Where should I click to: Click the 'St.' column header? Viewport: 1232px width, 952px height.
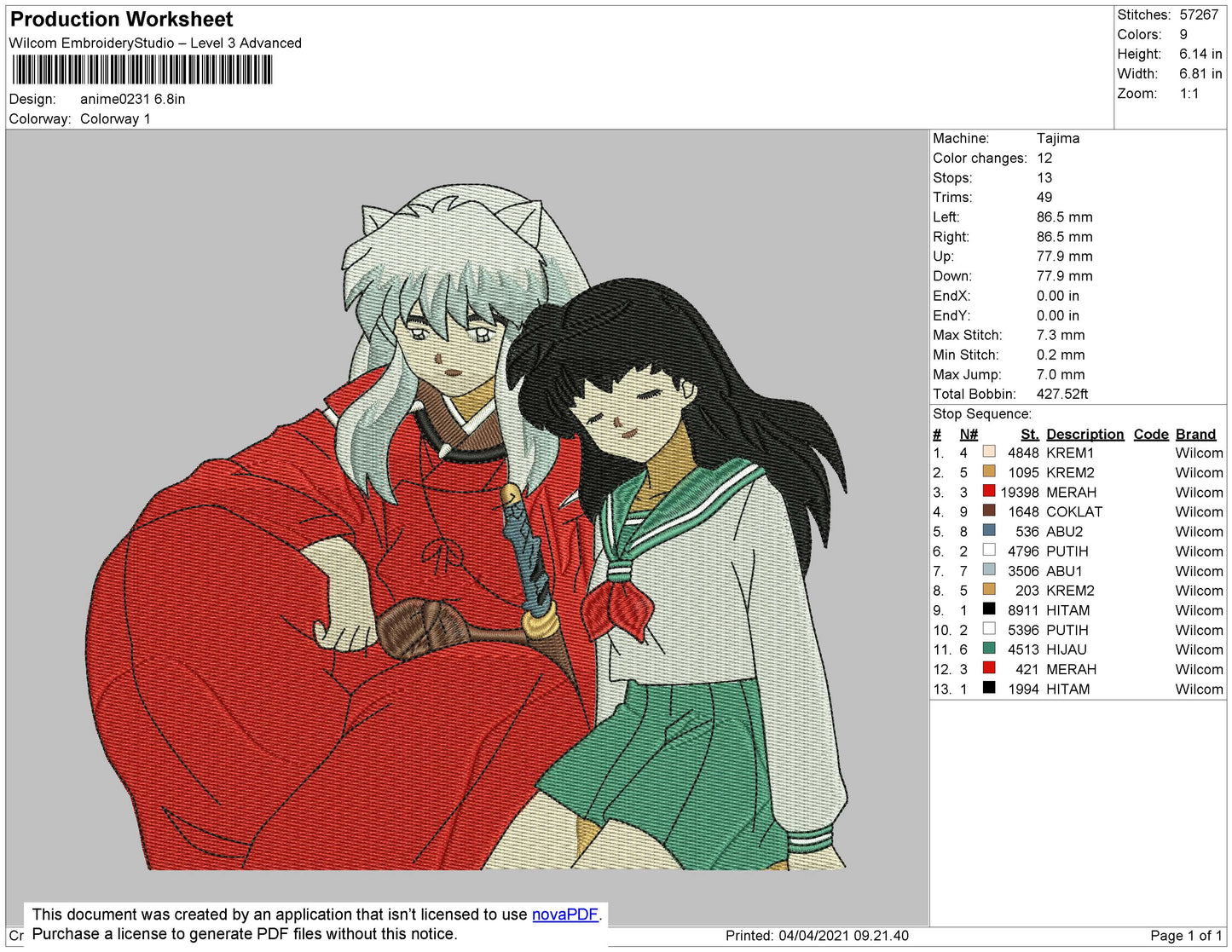click(x=1030, y=434)
